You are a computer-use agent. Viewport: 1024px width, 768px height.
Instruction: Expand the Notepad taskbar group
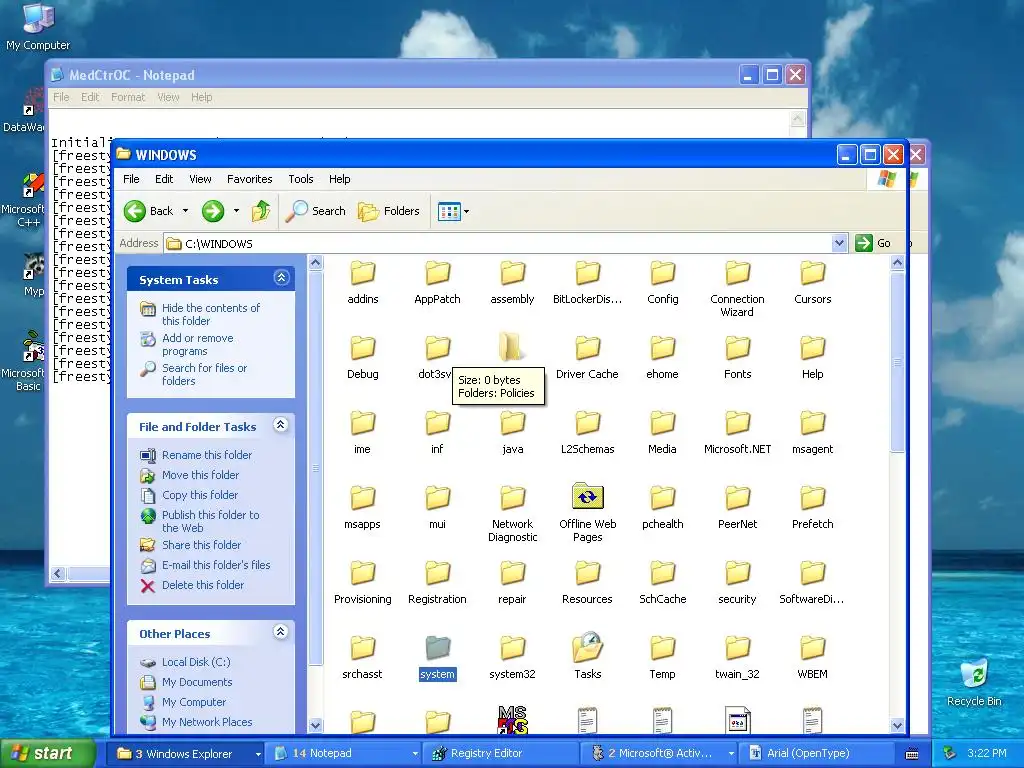coord(415,754)
